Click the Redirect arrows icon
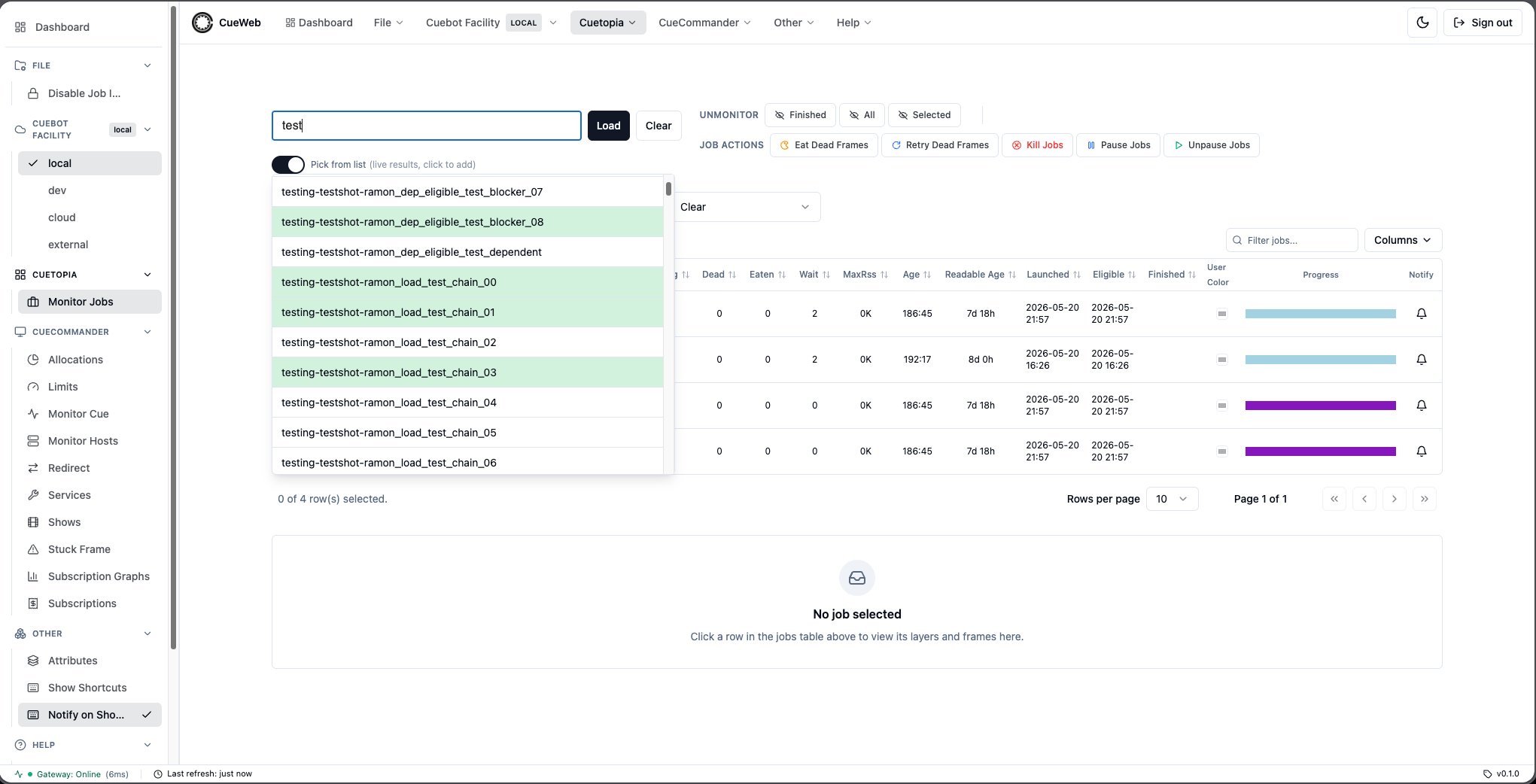This screenshot has height=784, width=1536. tap(33, 468)
